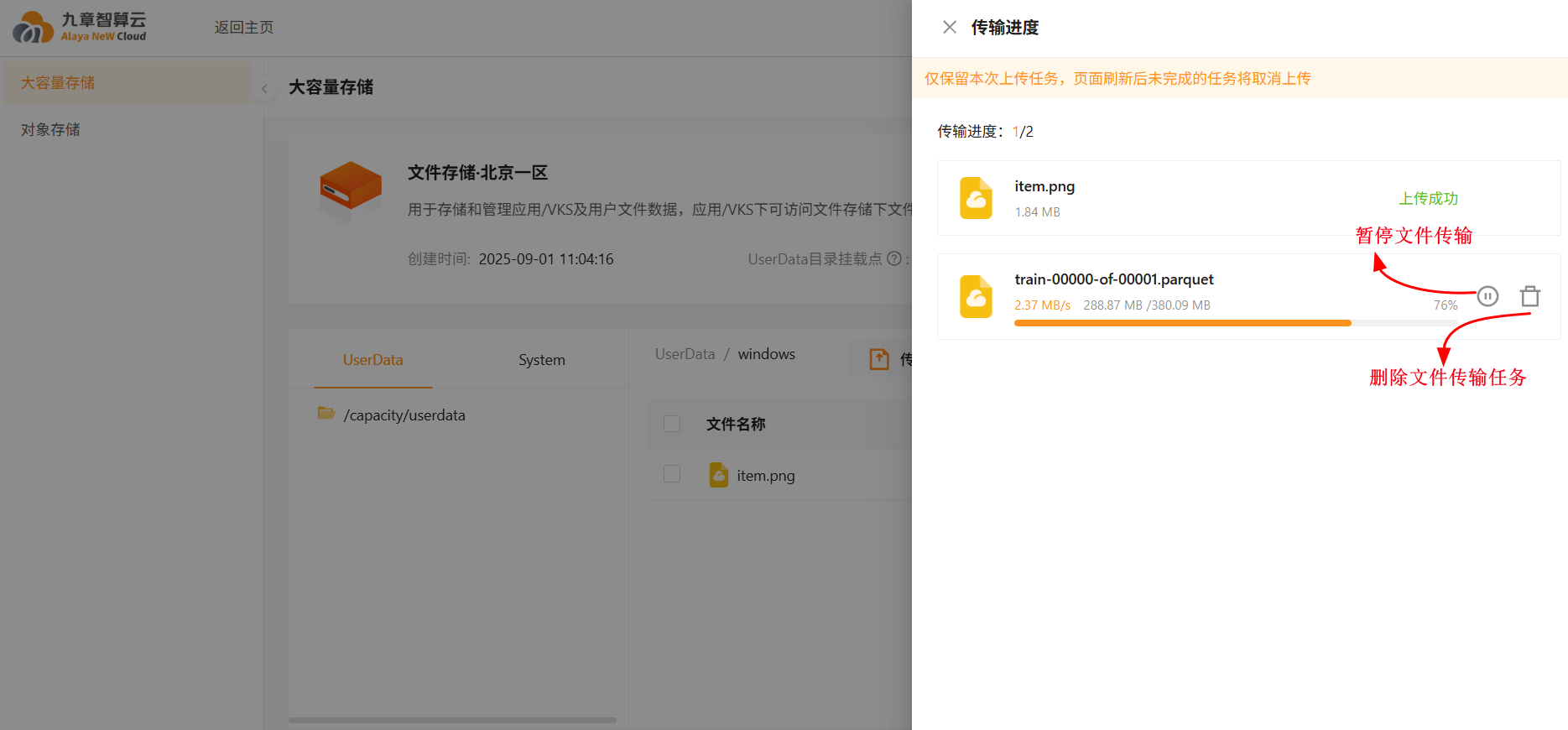Image resolution: width=1568 pixels, height=730 pixels.
Task: Pause the train parquet file upload
Action: [x=1487, y=296]
